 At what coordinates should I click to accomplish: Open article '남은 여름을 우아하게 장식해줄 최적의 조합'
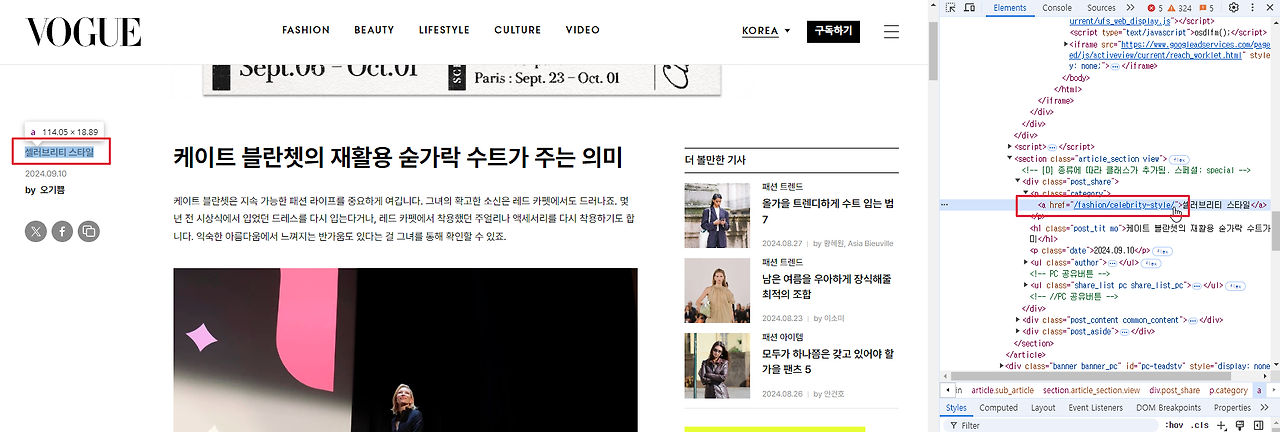827,288
